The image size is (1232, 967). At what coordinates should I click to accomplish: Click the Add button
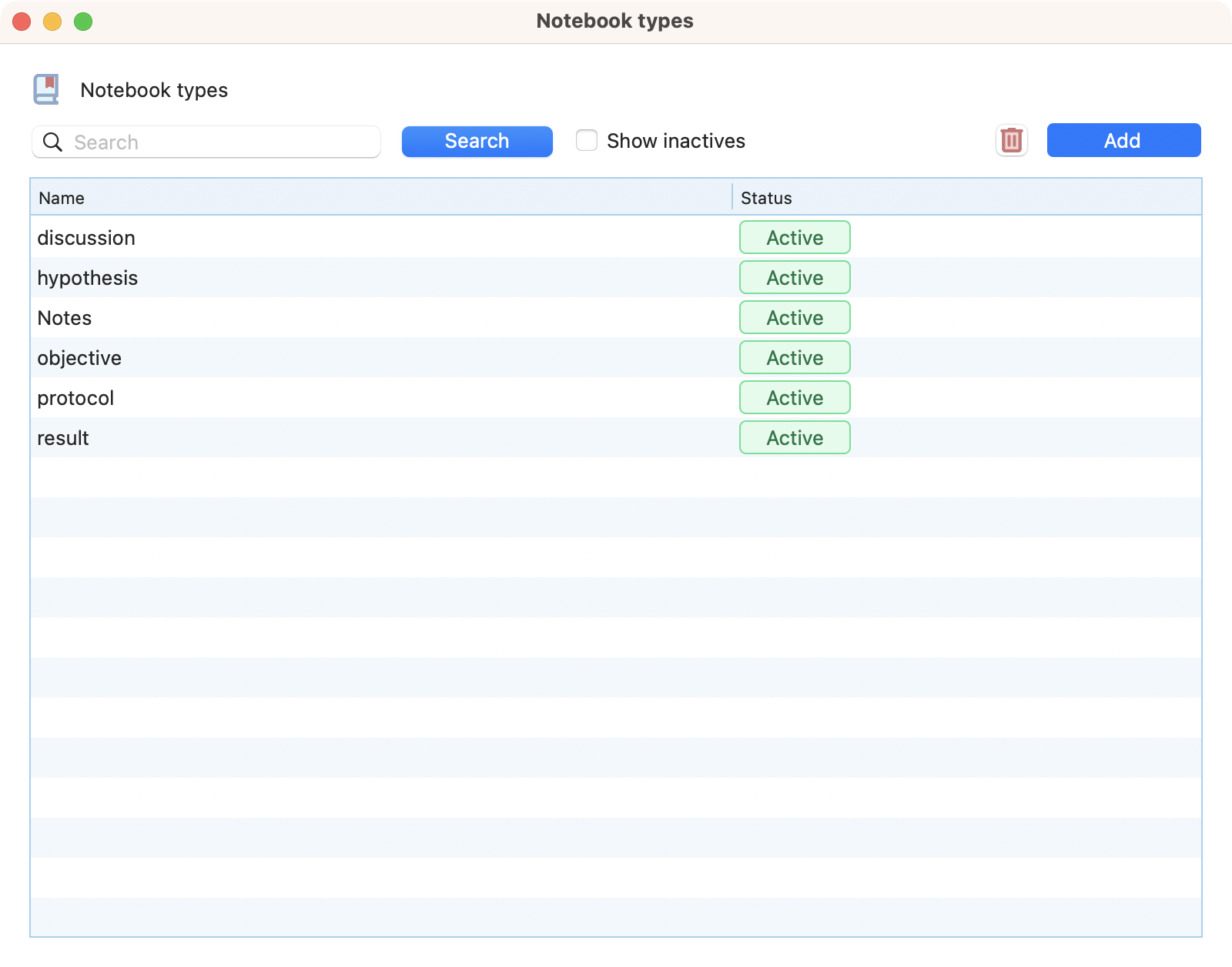coord(1123,141)
